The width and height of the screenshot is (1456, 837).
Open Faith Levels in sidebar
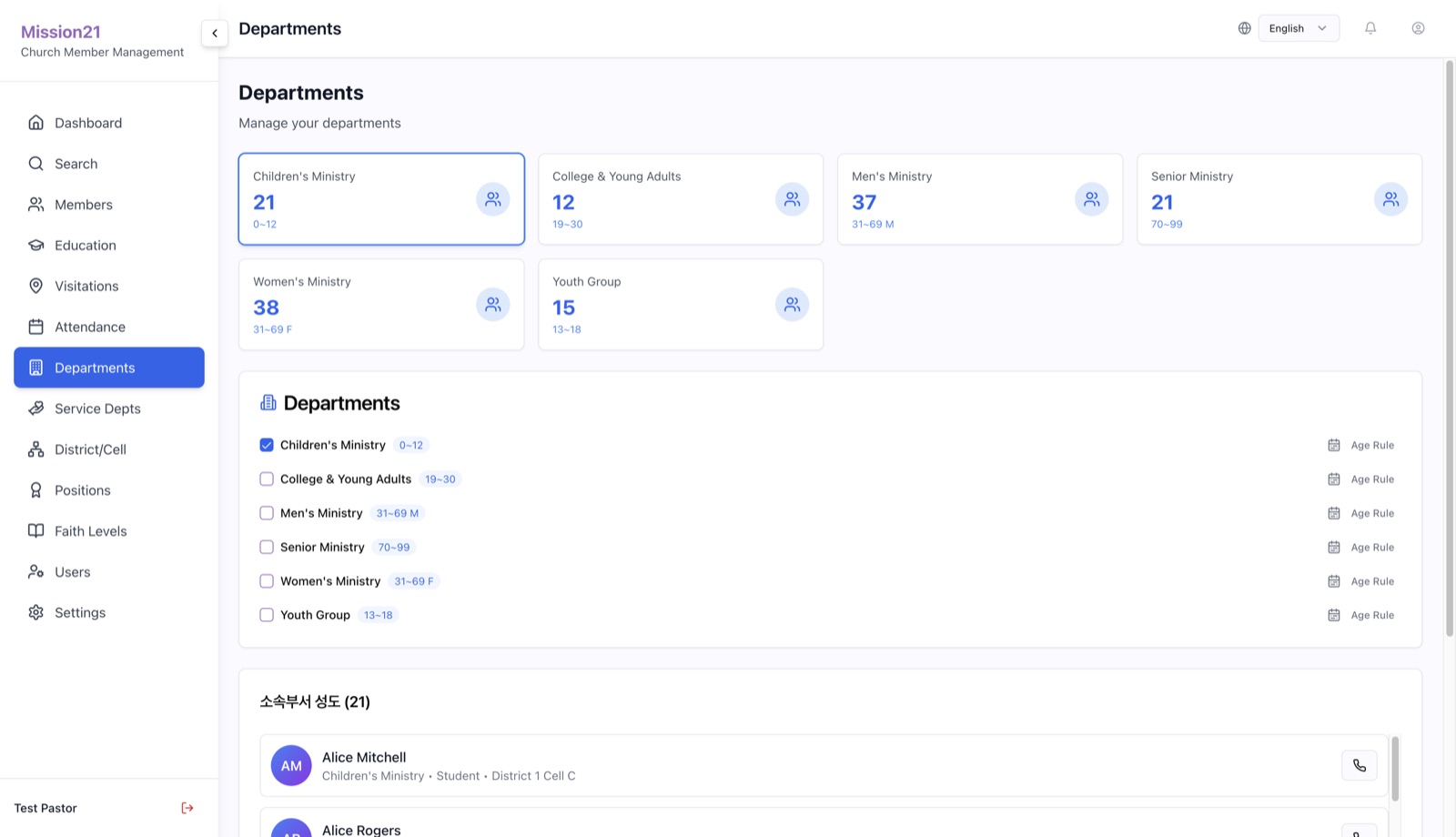click(x=109, y=531)
